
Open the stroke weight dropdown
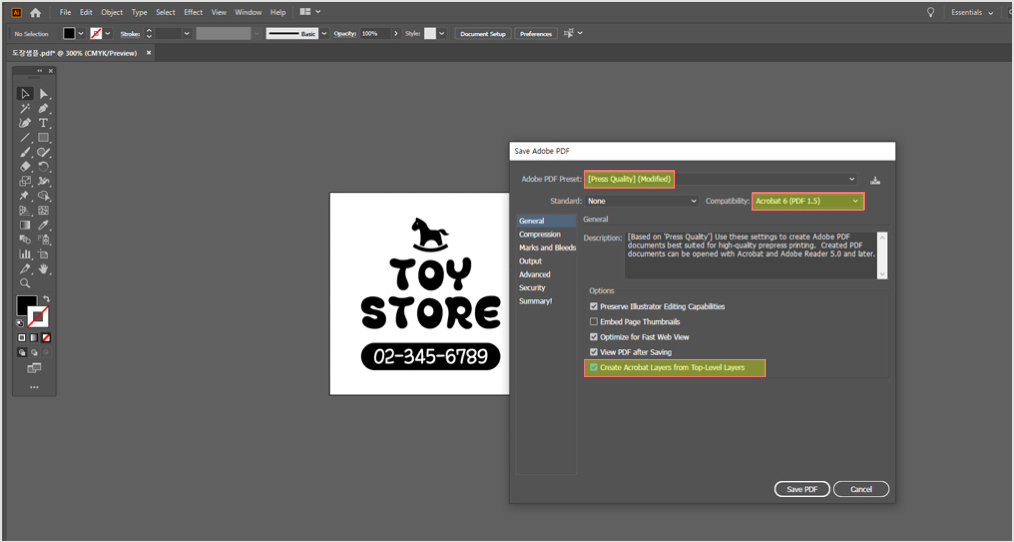pyautogui.click(x=187, y=34)
